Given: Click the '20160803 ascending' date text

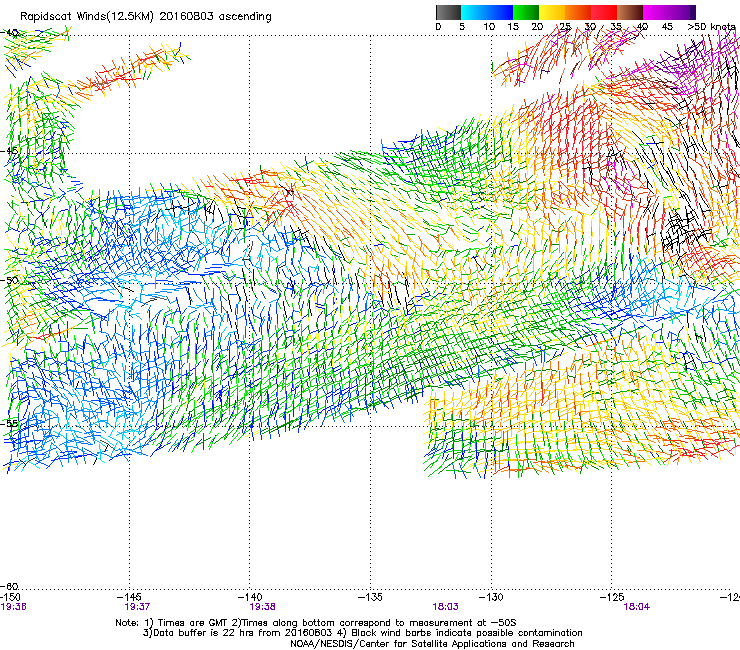Looking at the screenshot, I should [215, 17].
